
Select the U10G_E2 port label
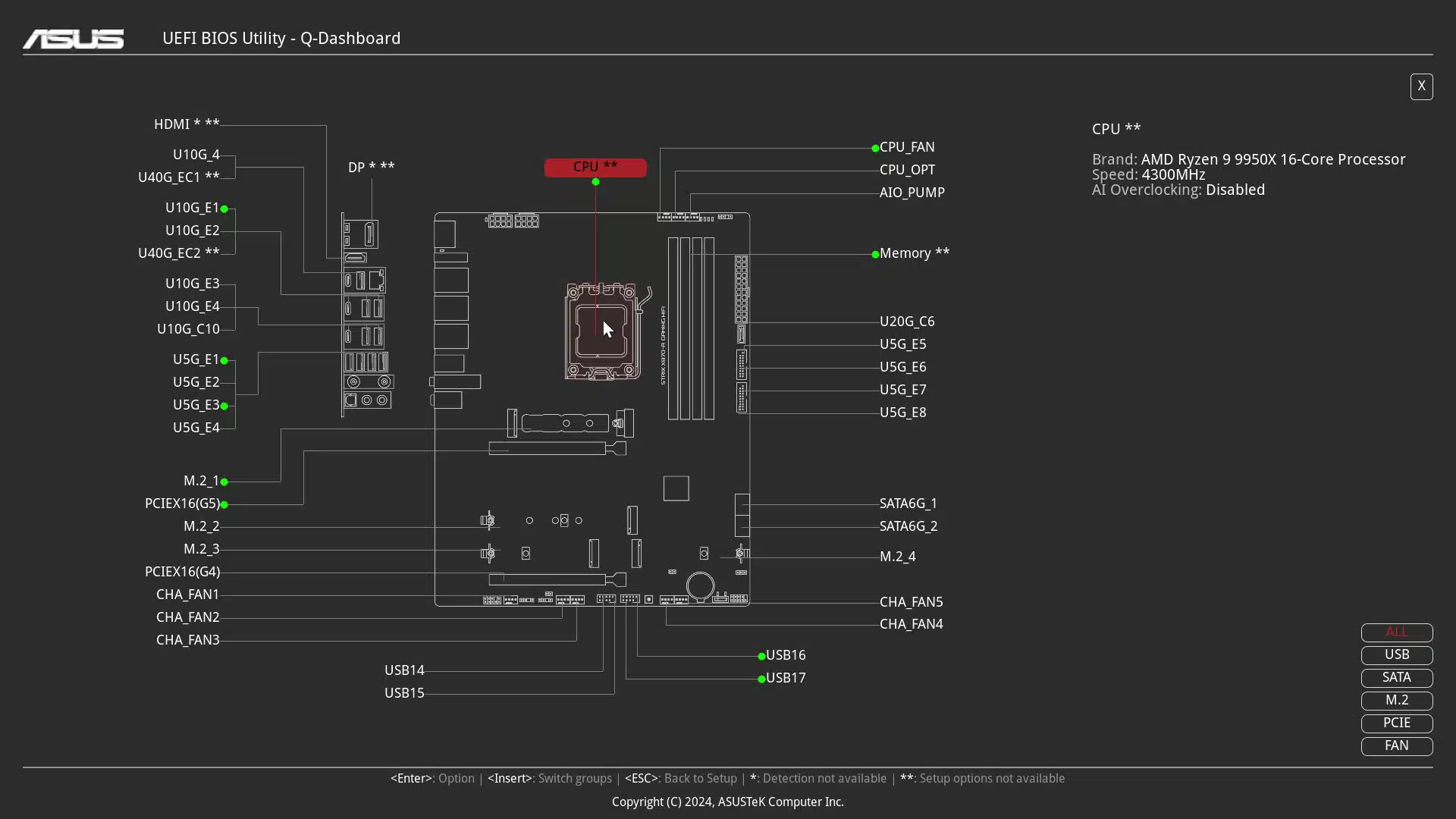click(x=193, y=231)
